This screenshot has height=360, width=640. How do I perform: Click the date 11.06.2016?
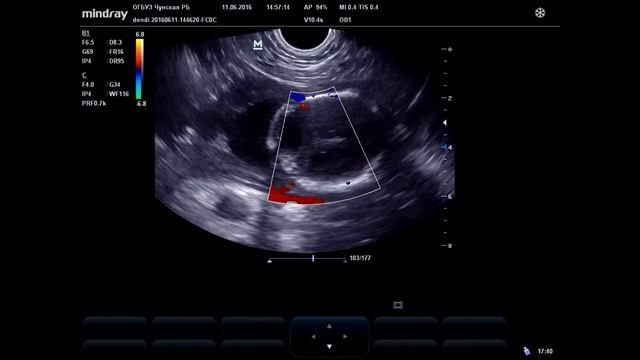(237, 7)
